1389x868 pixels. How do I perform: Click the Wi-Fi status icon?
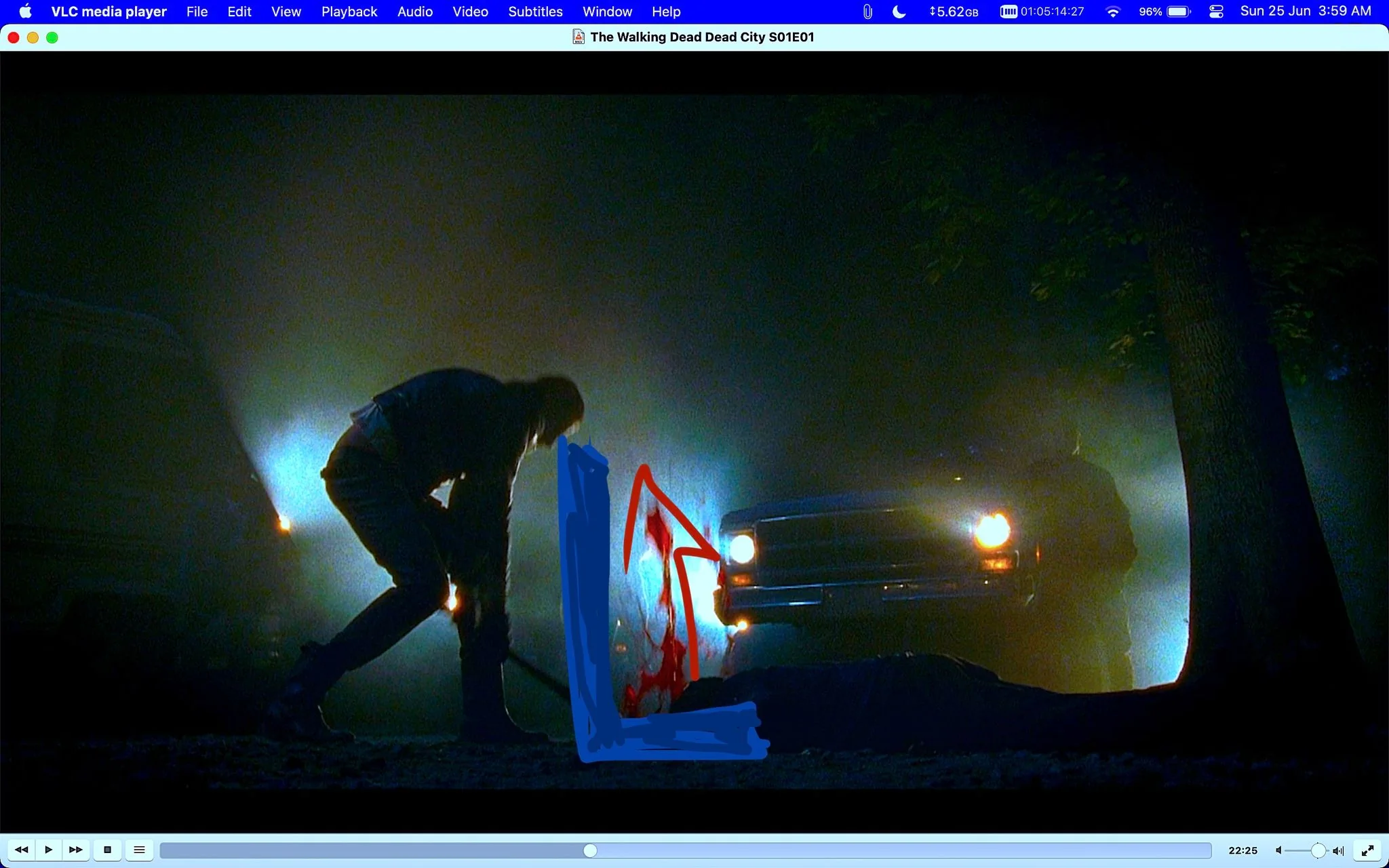(x=1112, y=12)
